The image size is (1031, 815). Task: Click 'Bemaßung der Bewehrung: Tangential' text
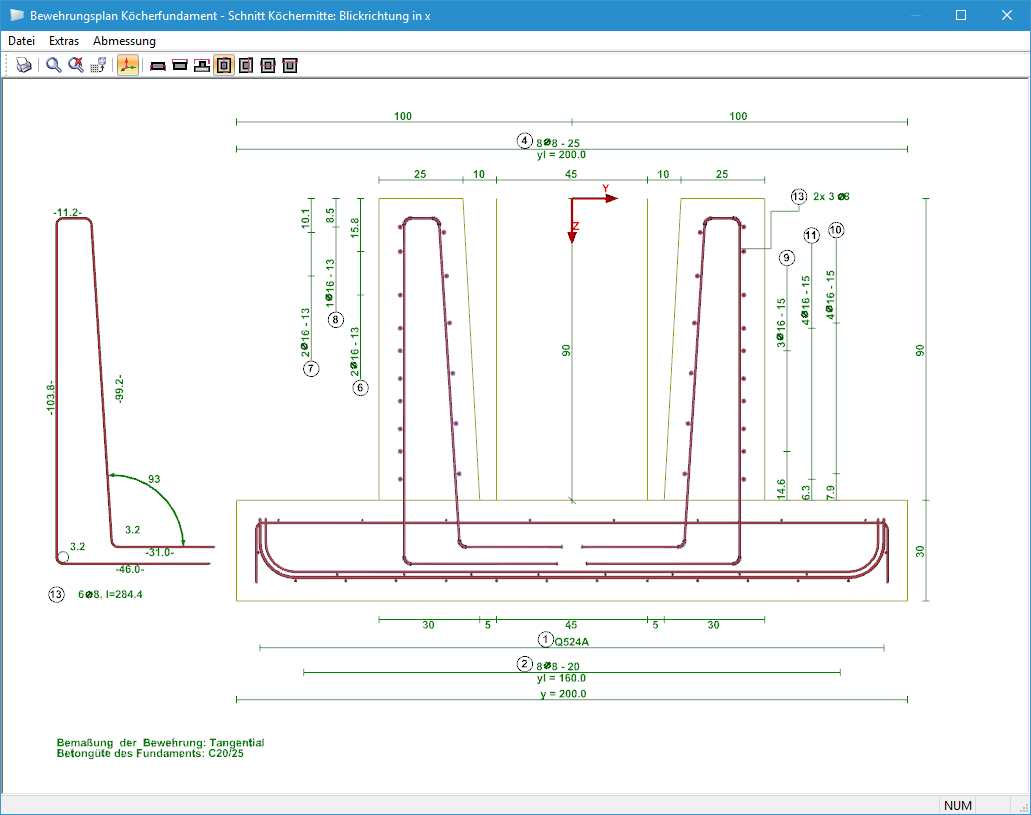[160, 743]
